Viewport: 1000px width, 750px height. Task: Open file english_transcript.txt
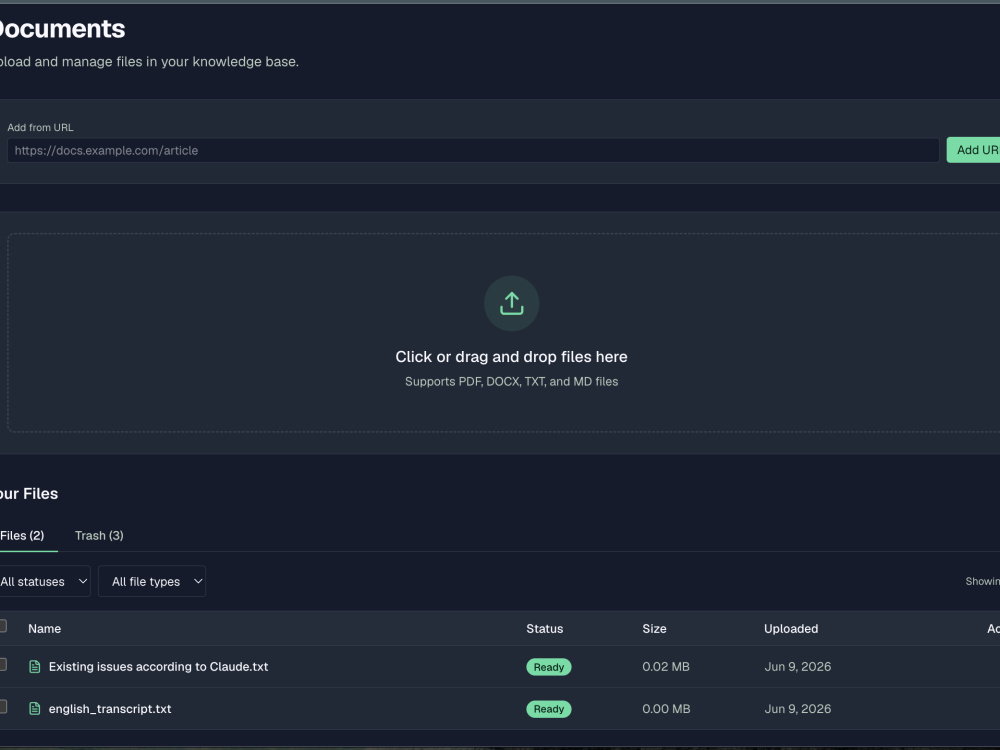(110, 709)
